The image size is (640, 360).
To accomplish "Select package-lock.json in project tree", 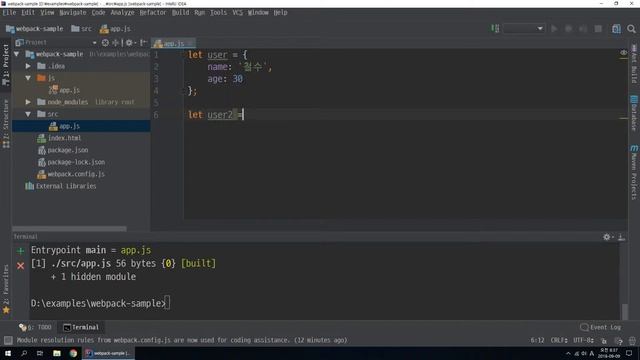I will coord(71,162).
